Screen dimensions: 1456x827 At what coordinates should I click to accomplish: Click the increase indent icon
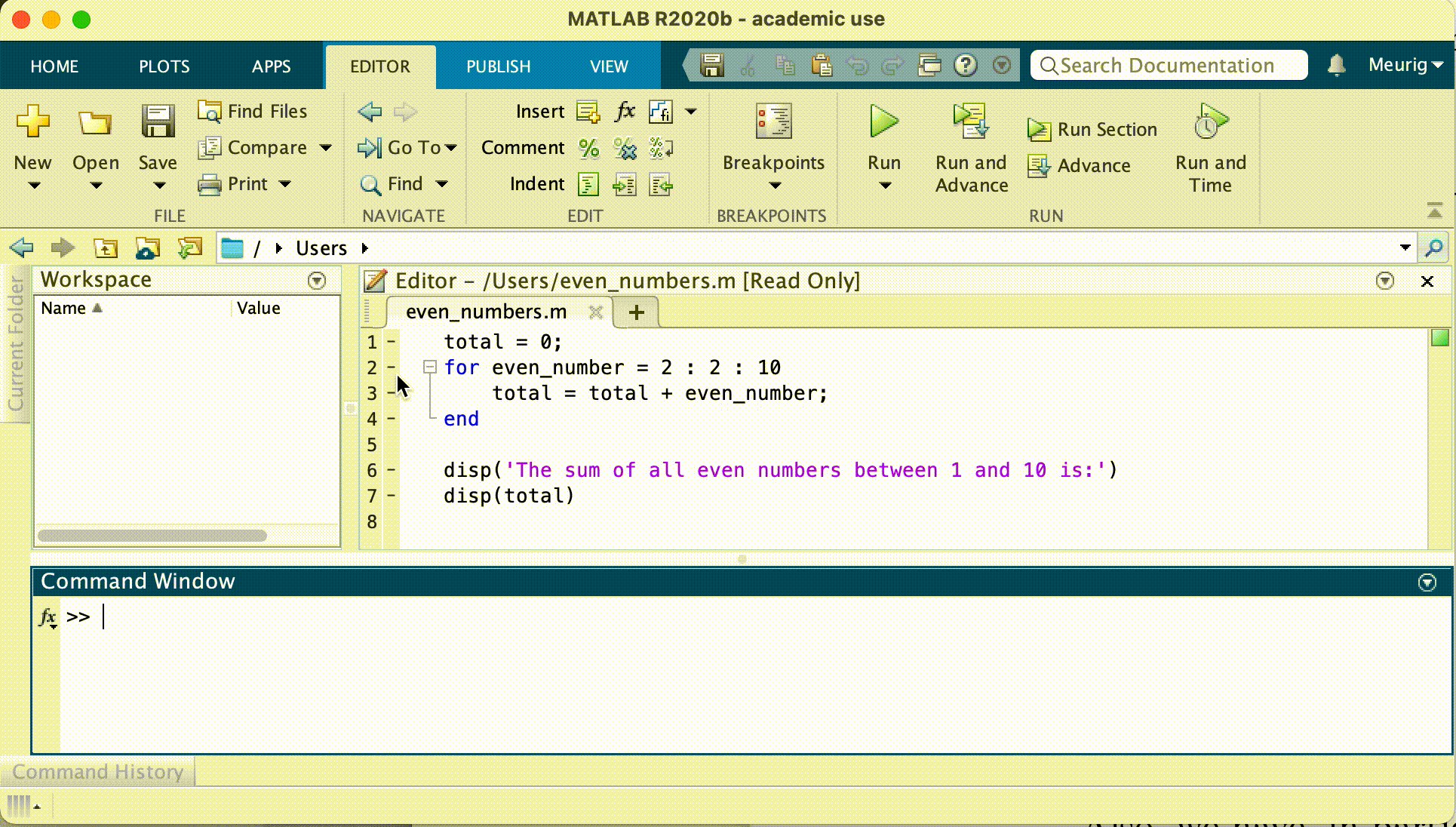click(625, 184)
